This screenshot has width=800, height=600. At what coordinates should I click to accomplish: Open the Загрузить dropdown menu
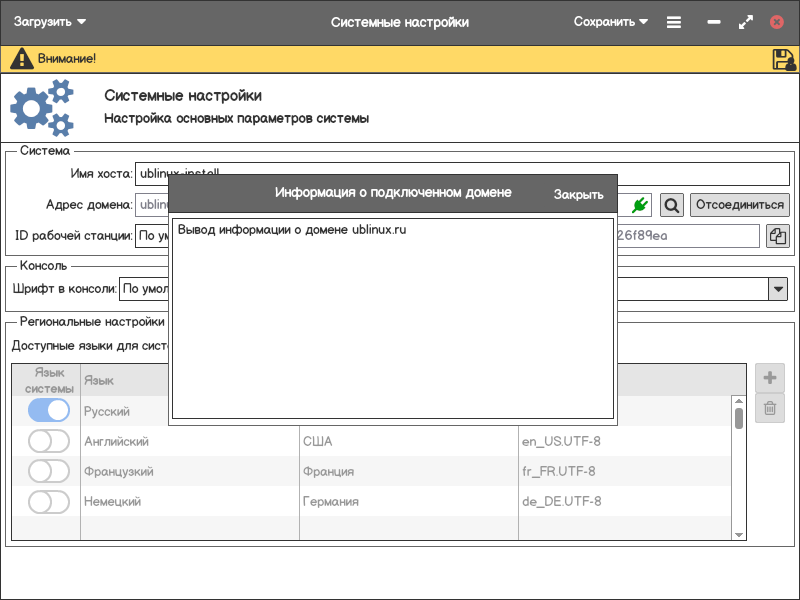[50, 22]
